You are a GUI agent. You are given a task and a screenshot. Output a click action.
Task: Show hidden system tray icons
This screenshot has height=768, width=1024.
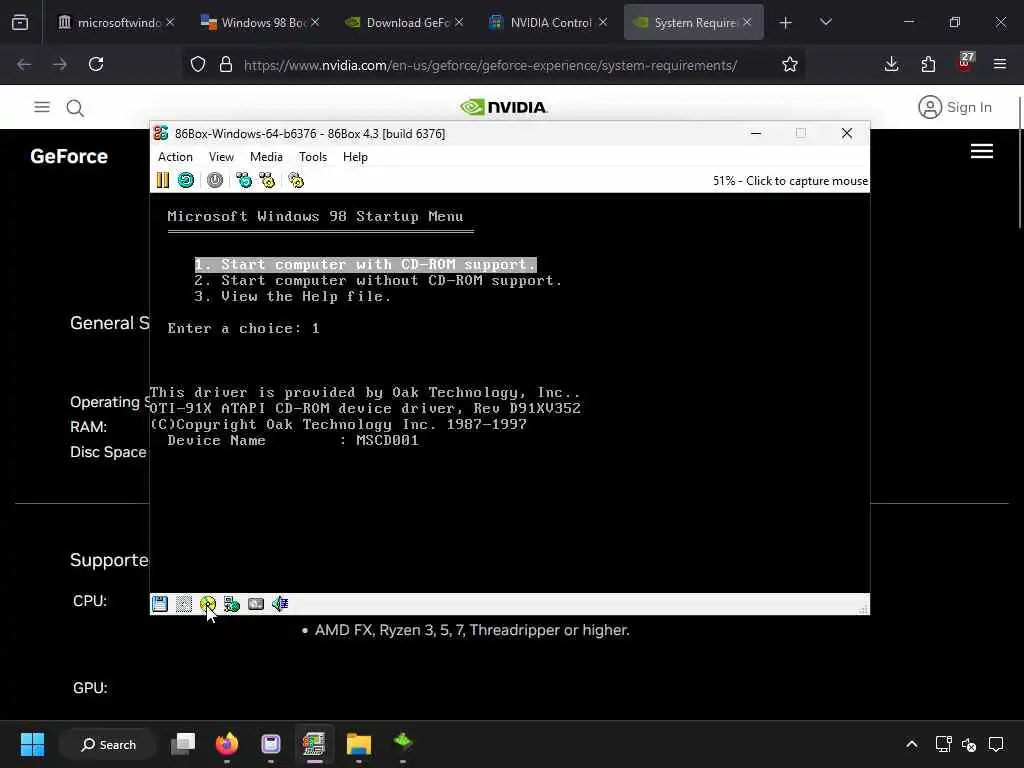(x=912, y=744)
